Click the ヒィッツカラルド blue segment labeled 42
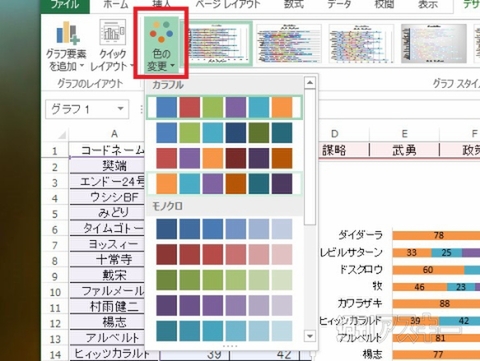The height and width of the screenshot is (361, 480). [x=459, y=321]
